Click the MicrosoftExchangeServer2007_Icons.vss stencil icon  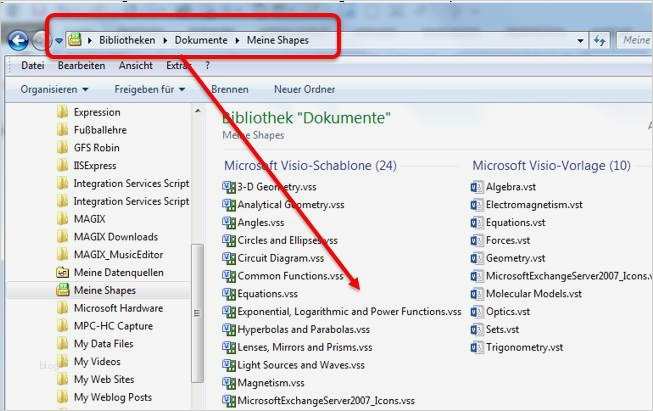[229, 401]
